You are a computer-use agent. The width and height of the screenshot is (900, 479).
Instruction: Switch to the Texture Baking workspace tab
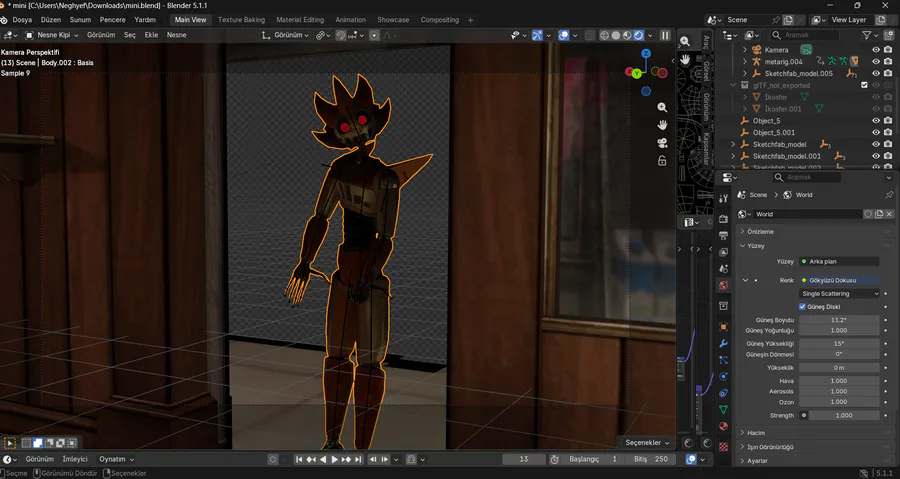click(x=241, y=20)
